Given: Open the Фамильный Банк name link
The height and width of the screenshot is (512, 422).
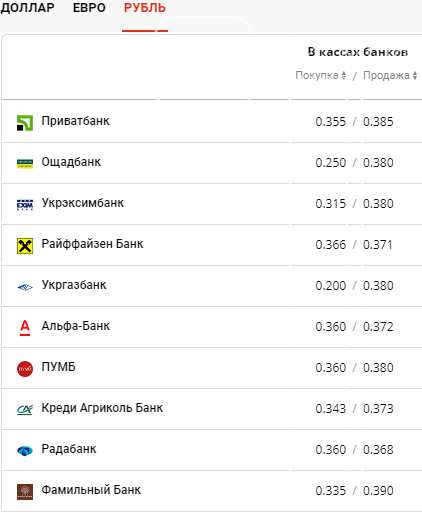Looking at the screenshot, I should [x=91, y=490].
